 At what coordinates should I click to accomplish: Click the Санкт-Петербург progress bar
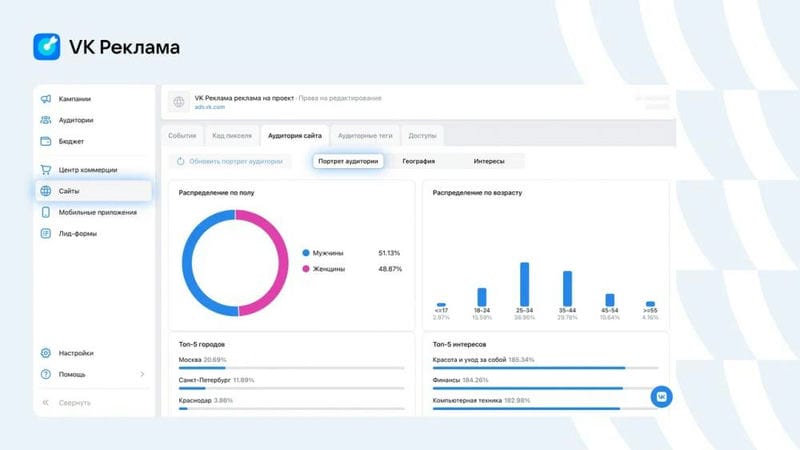click(x=291, y=388)
